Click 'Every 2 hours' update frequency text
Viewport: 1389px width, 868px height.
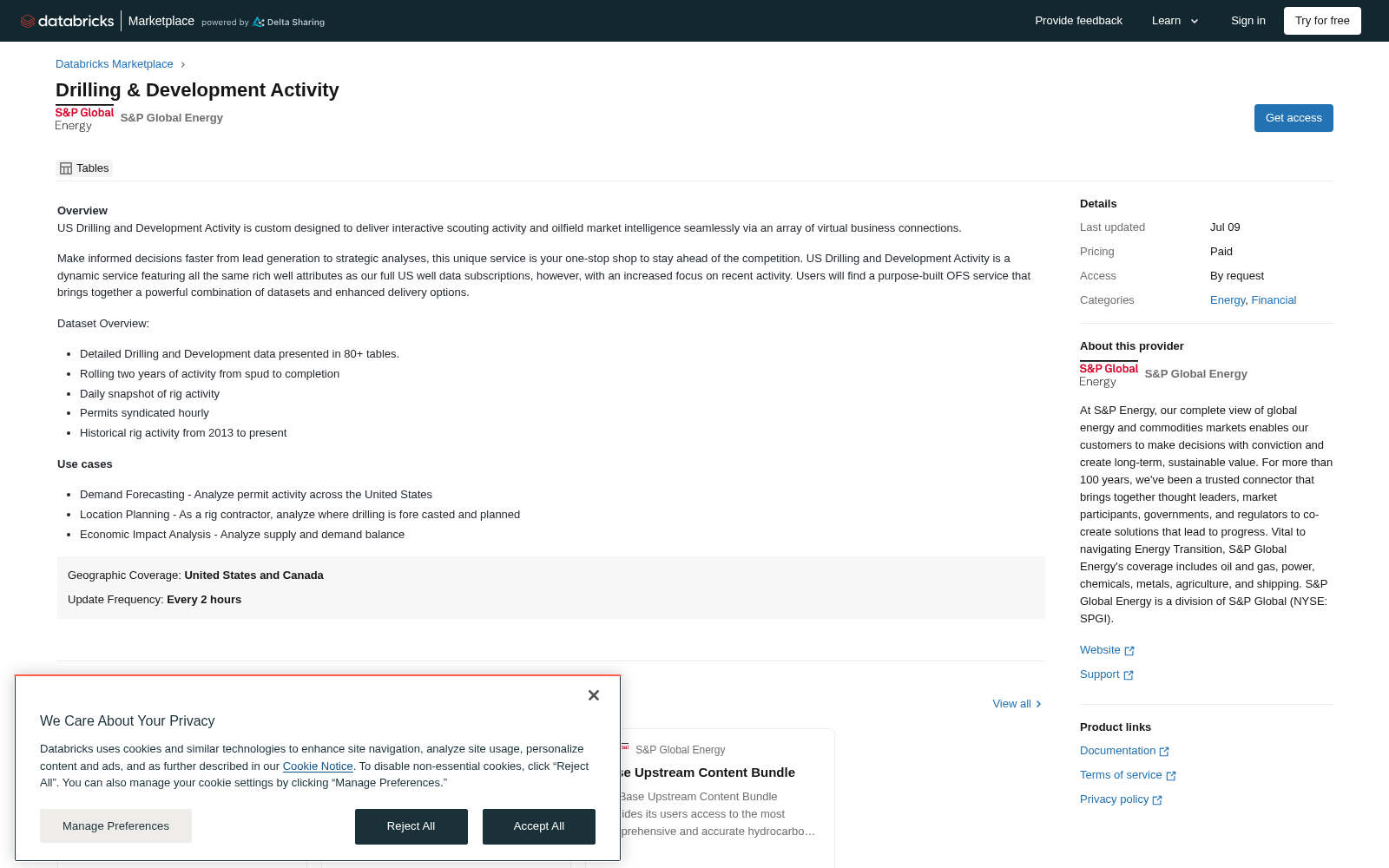(x=204, y=600)
